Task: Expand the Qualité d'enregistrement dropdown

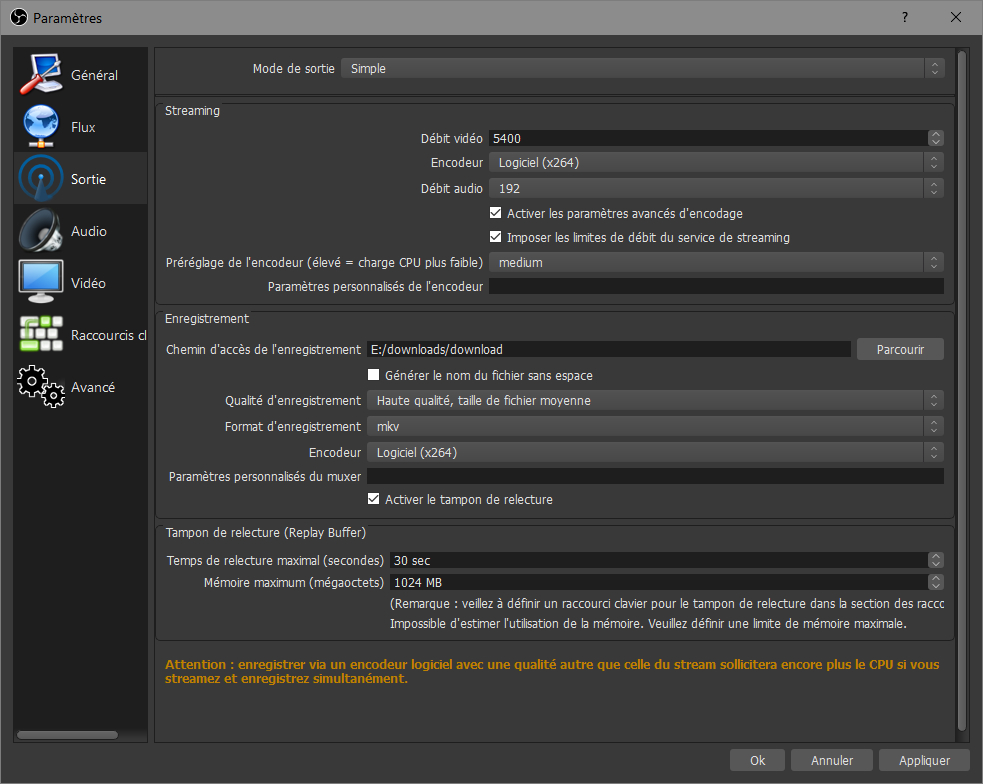Action: click(x=655, y=400)
